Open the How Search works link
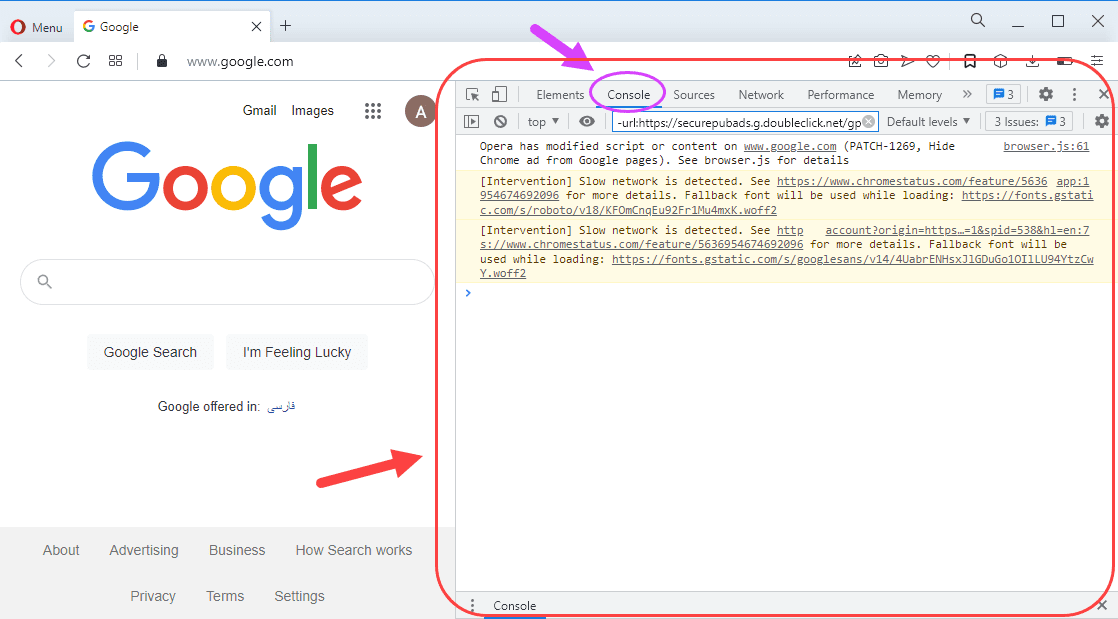 click(x=354, y=551)
